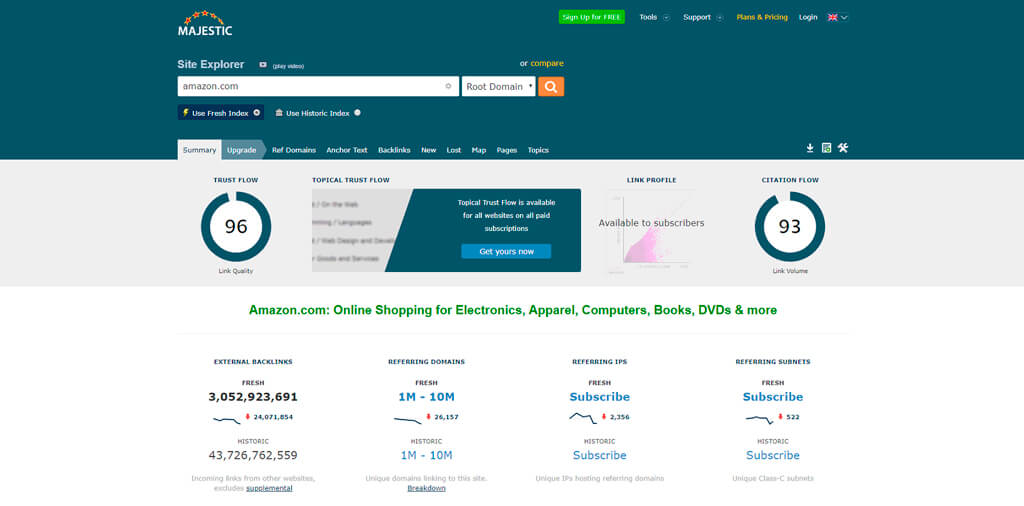Click the Referring Domains sparkline chart
The image size is (1024, 506).
click(408, 420)
